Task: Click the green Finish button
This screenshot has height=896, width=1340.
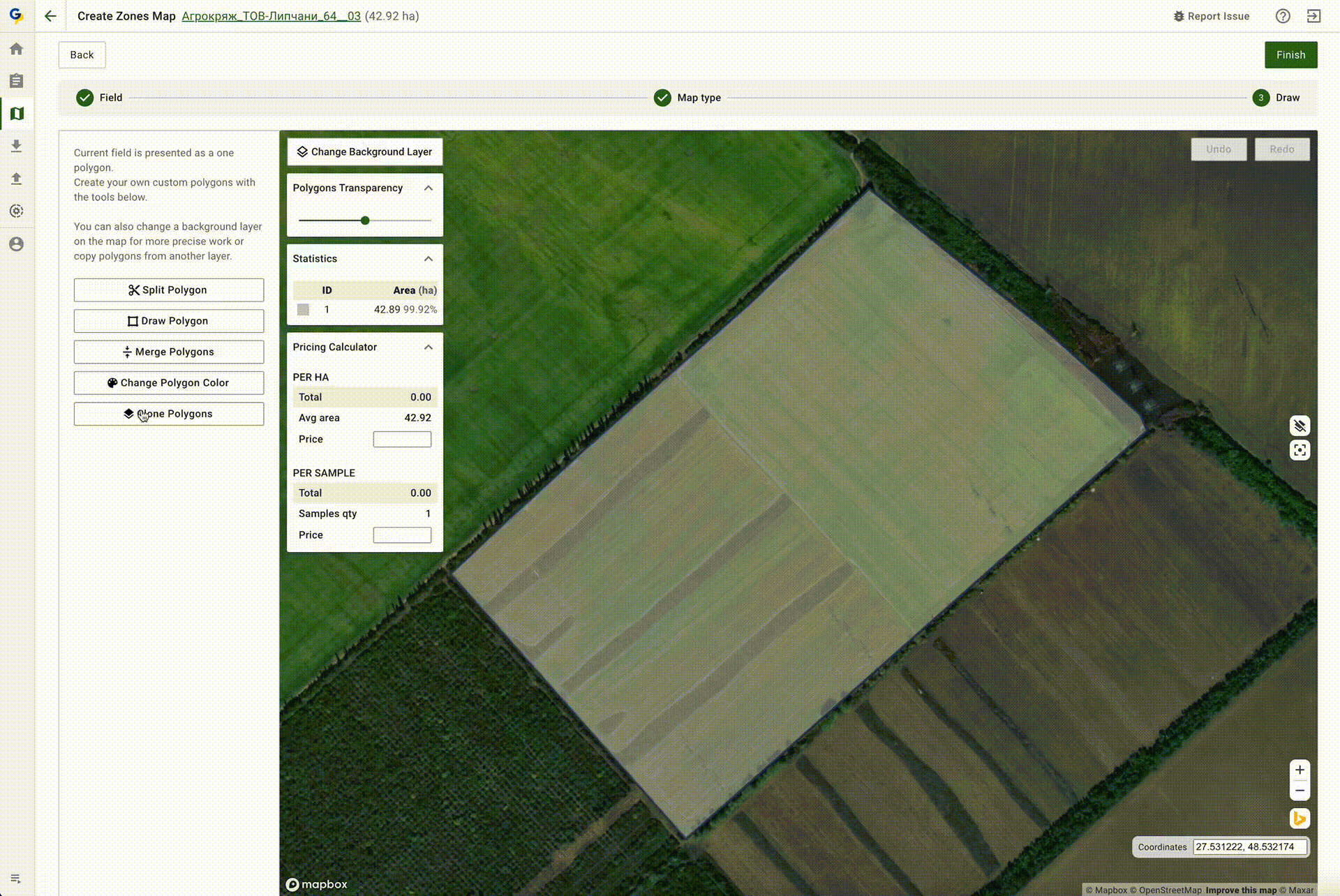Action: click(1290, 55)
